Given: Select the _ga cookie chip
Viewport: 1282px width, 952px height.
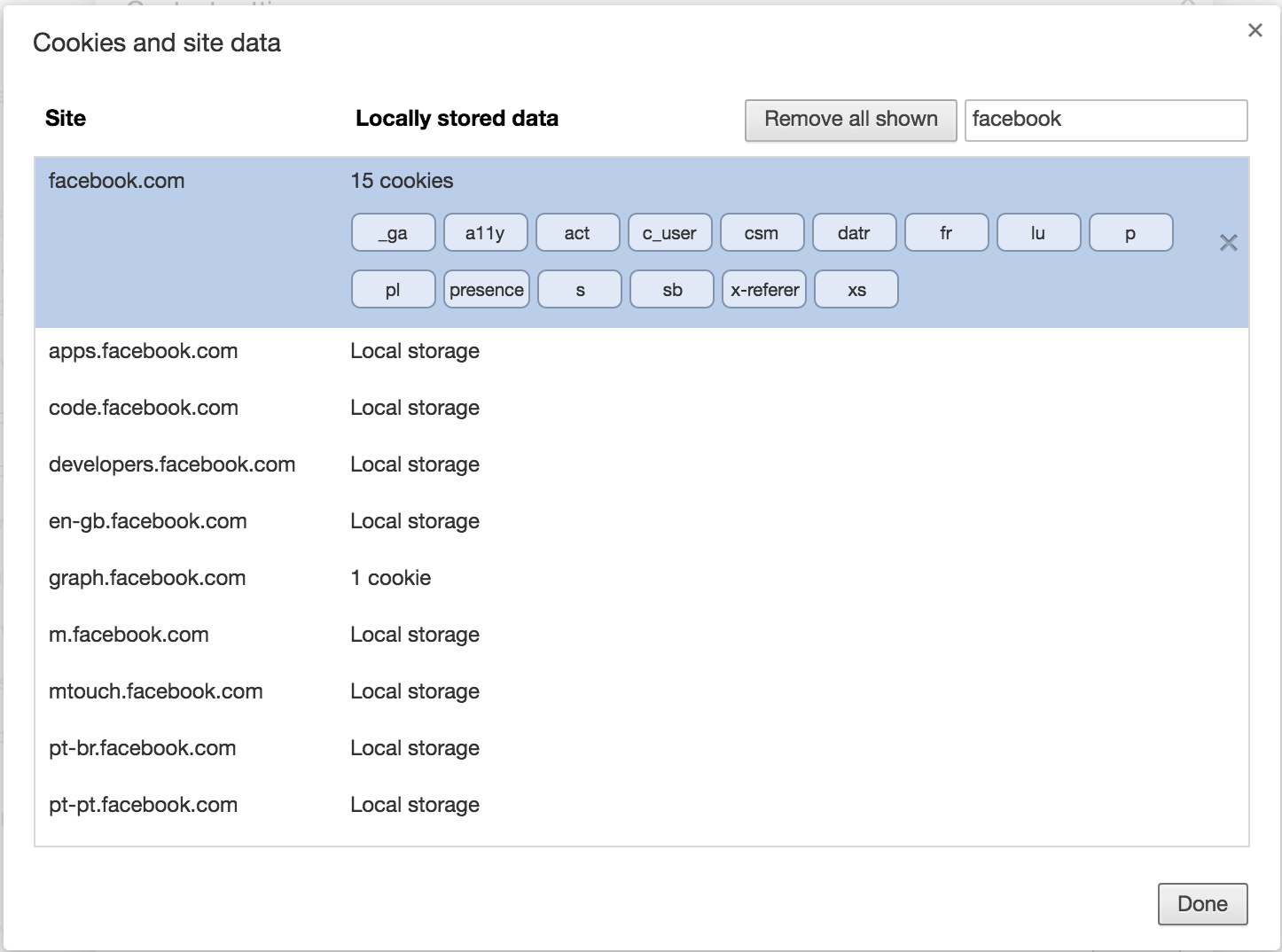Looking at the screenshot, I should click(x=393, y=233).
